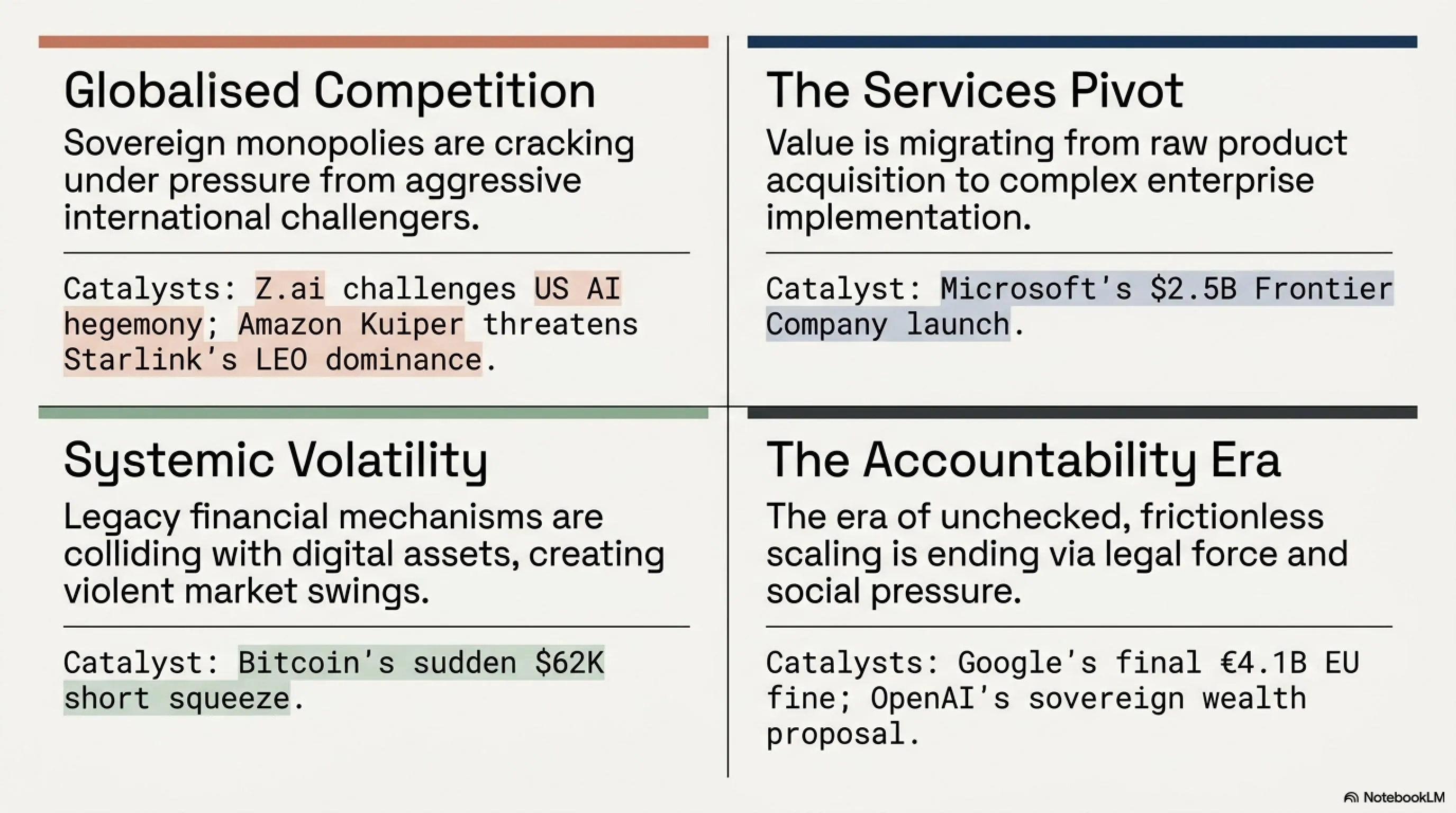
Task: Click highlighted Starlink's LEO dominance text
Action: pyautogui.click(x=272, y=359)
